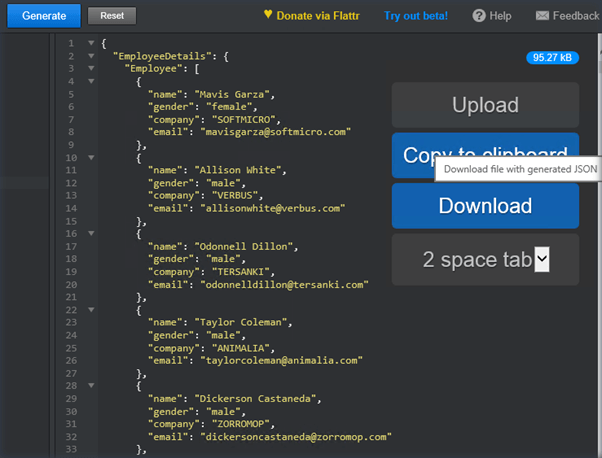Click line number 33 in the gutter
Image resolution: width=602 pixels, height=458 pixels.
71,449
